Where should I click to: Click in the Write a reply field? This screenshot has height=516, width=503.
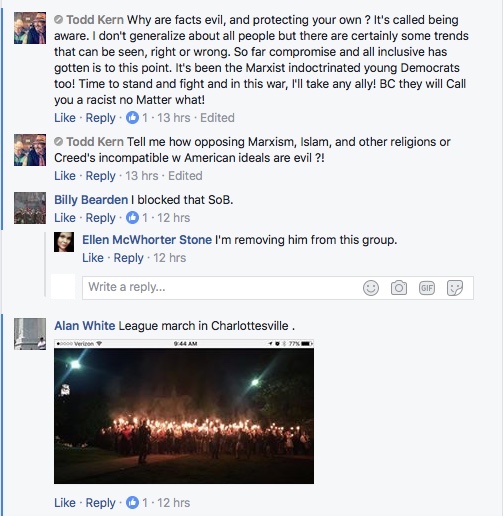(x=278, y=288)
